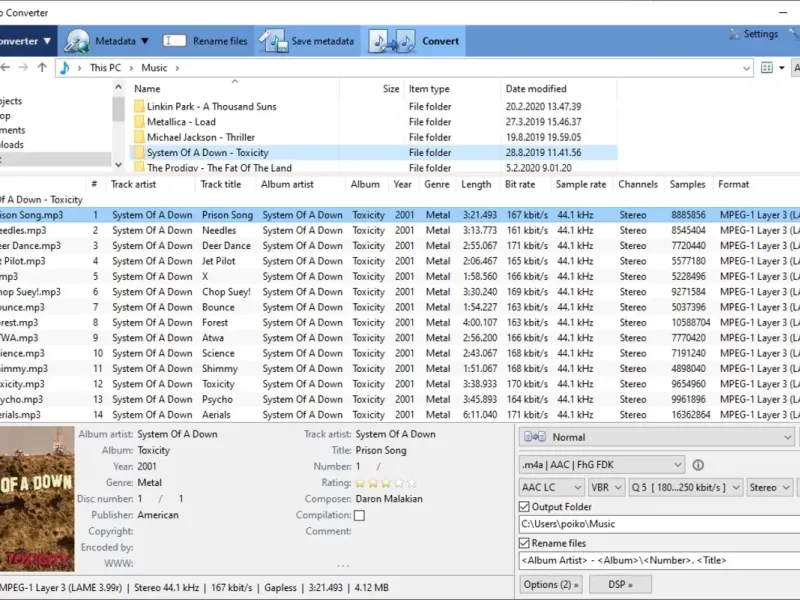Select the System Of A Down - Toxicity folder
Screen dimensions: 800x600
pyautogui.click(x=373, y=153)
